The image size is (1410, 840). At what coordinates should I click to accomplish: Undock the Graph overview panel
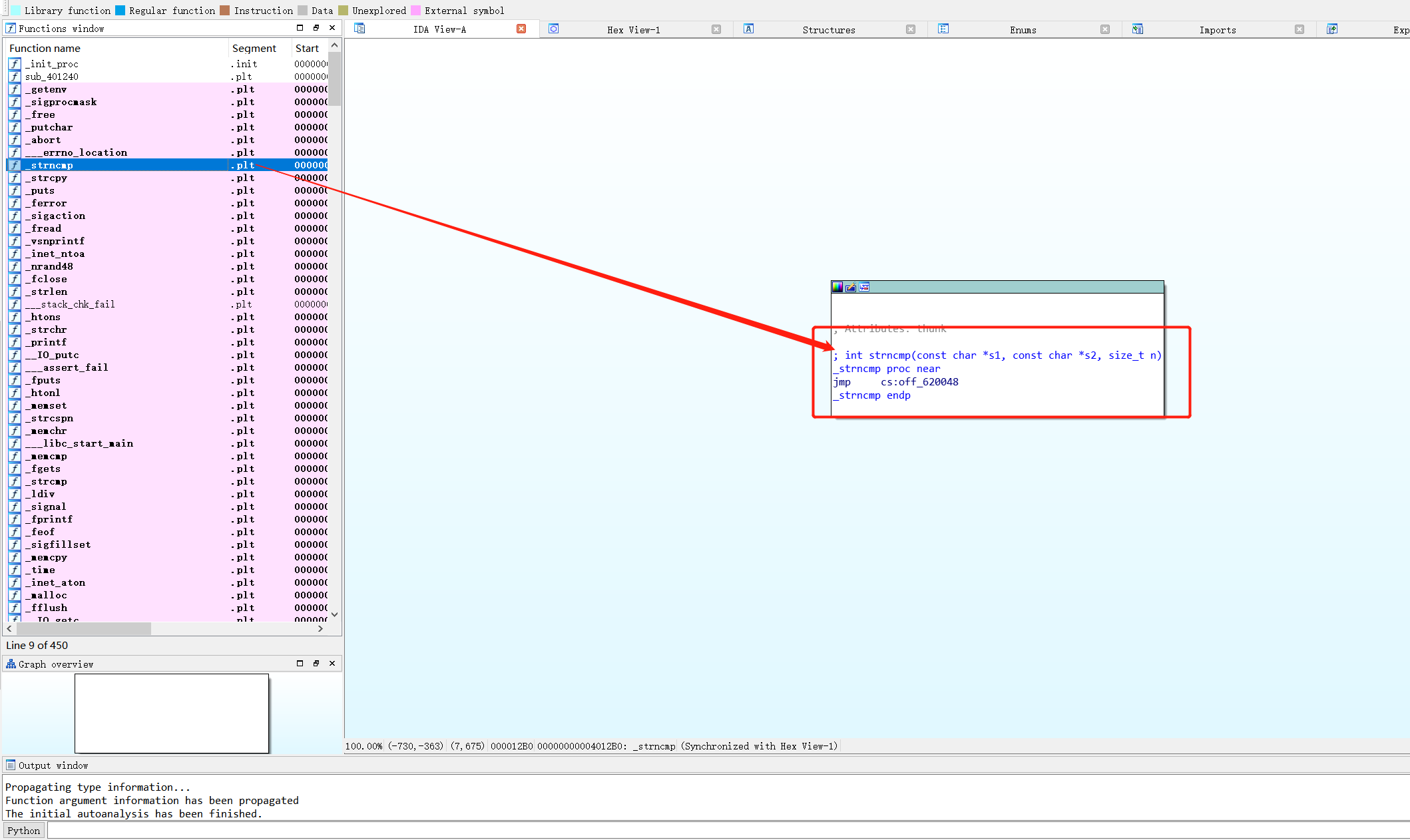[316, 664]
